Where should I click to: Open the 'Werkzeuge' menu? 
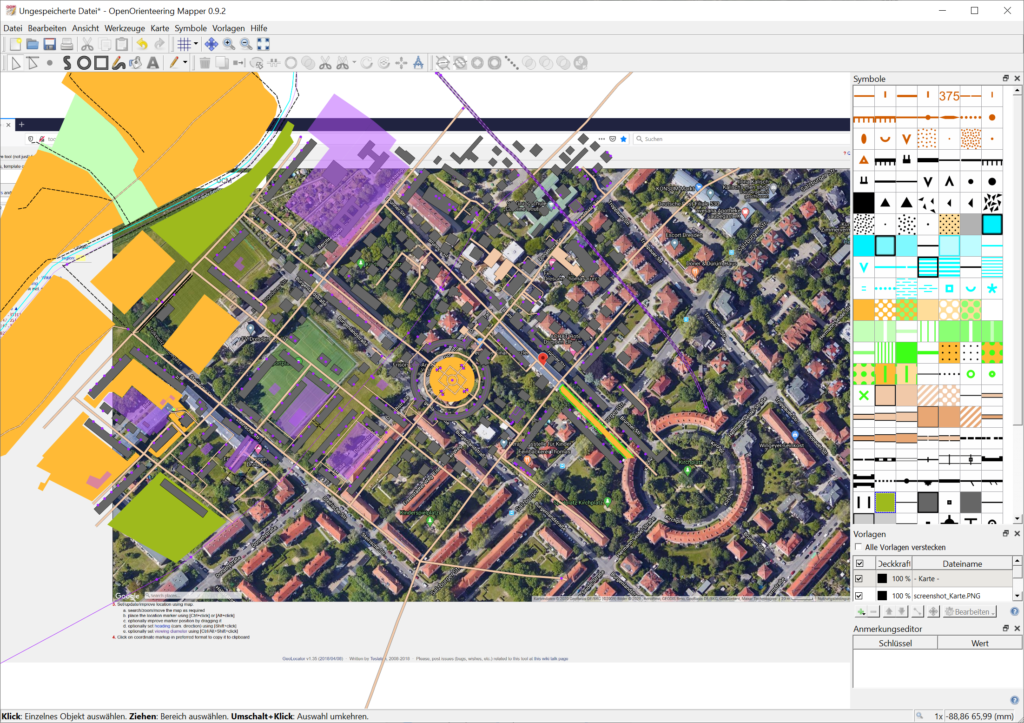[x=124, y=28]
